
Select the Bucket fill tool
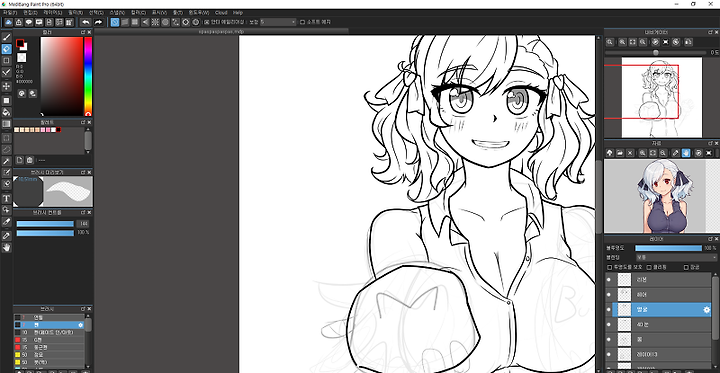pos(6,112)
